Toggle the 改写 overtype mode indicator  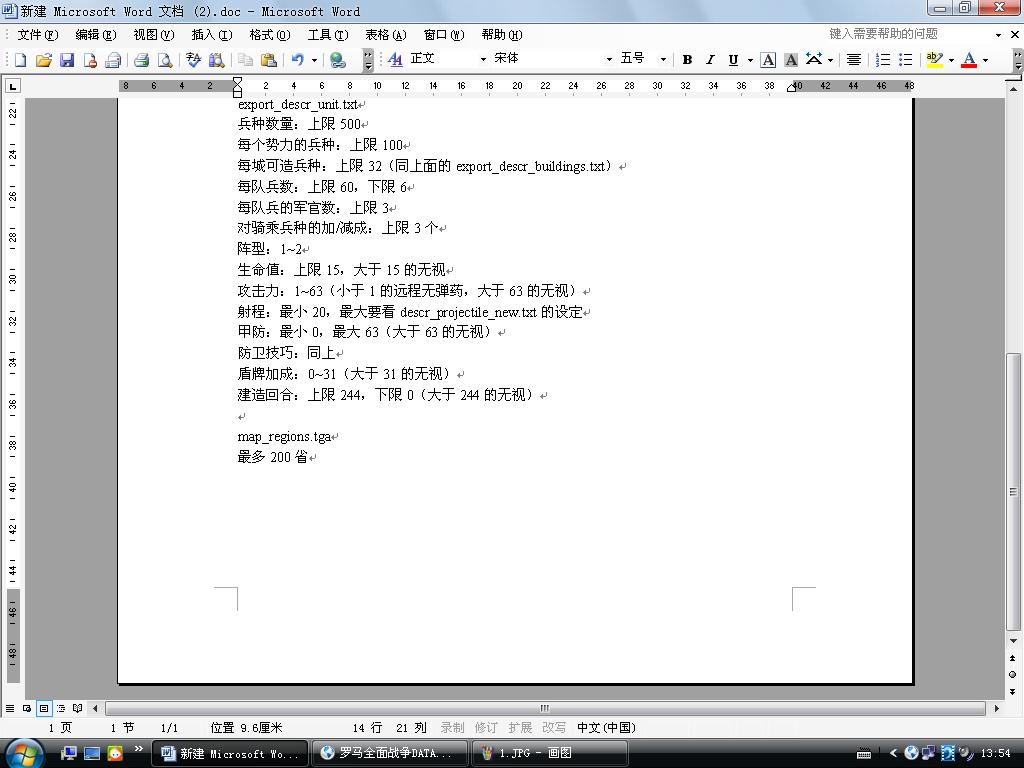tap(553, 728)
